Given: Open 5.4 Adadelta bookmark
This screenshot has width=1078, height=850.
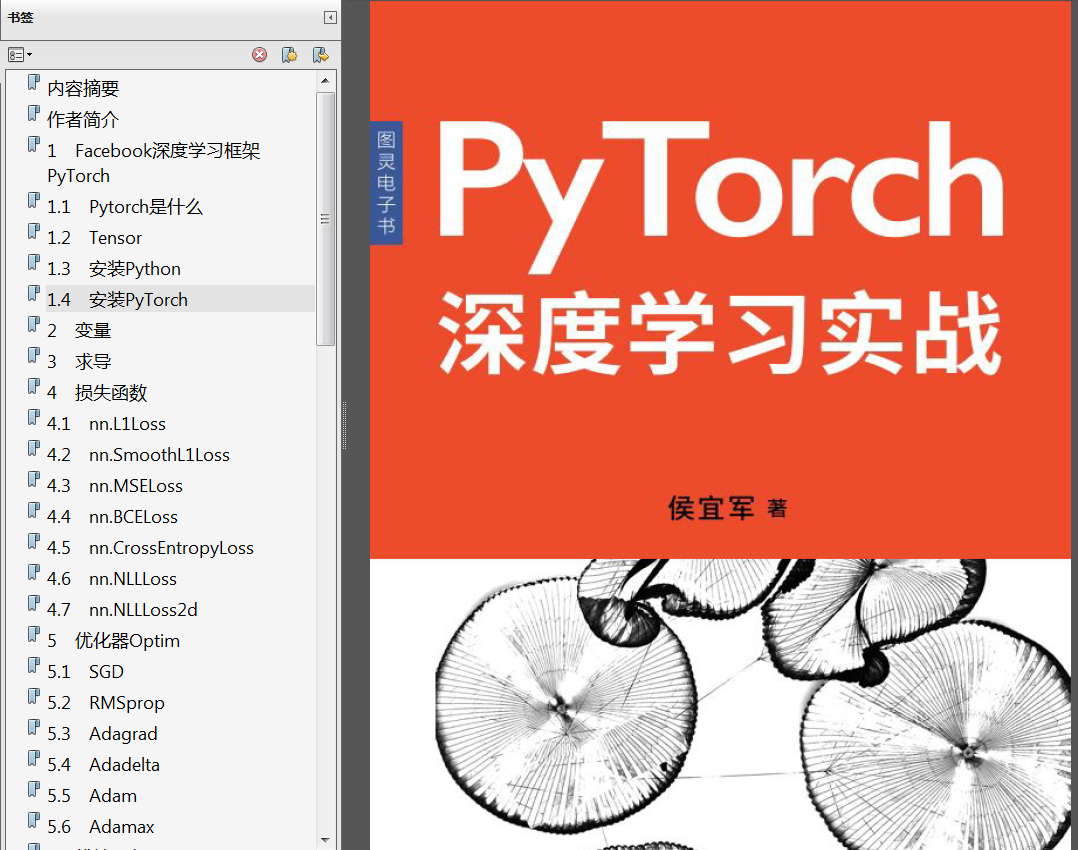Looking at the screenshot, I should [x=104, y=765].
